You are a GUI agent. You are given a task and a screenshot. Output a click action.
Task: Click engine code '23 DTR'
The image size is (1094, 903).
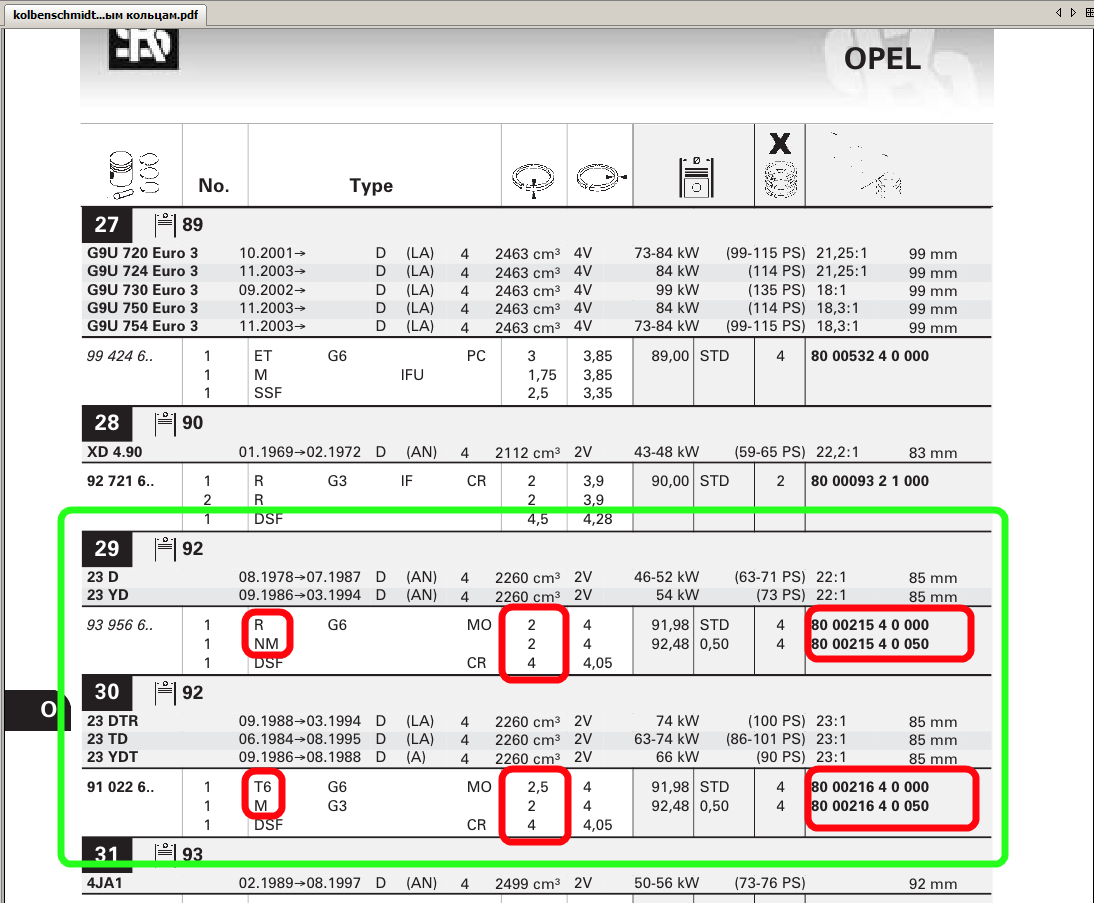pyautogui.click(x=112, y=722)
